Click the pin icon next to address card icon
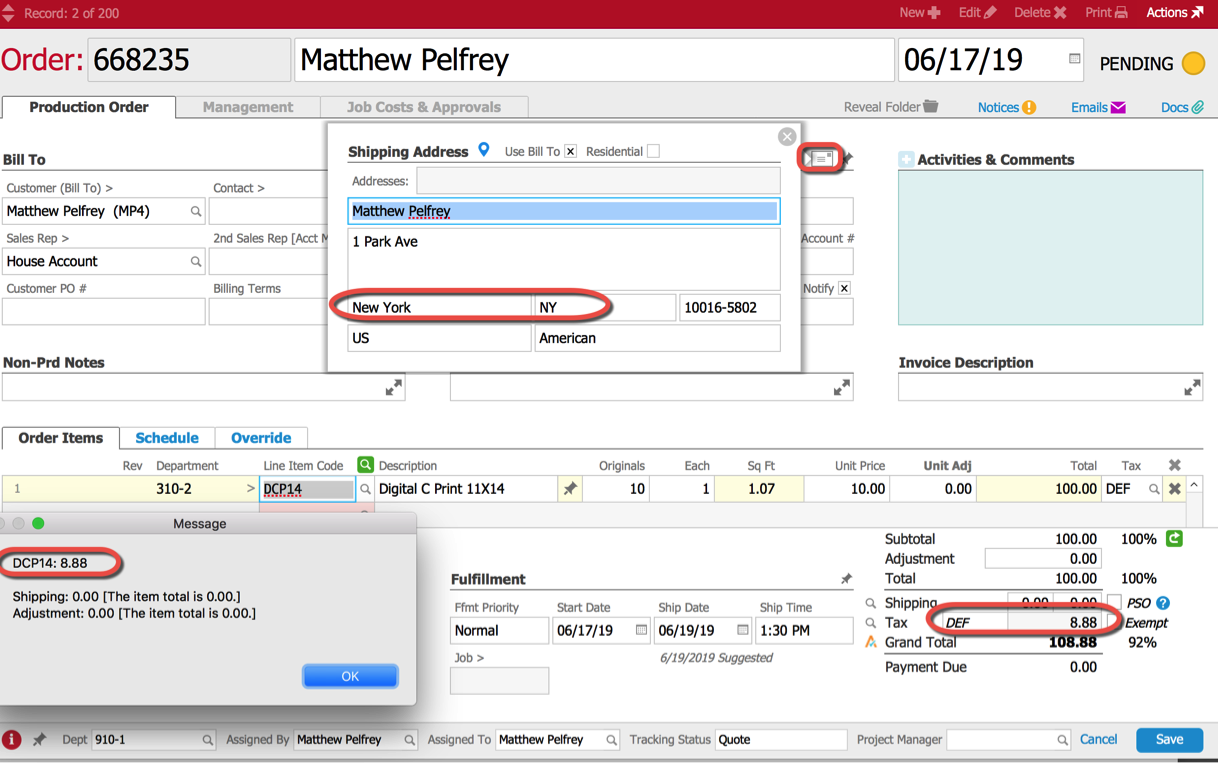Viewport: 1218px width, 763px height. click(847, 158)
